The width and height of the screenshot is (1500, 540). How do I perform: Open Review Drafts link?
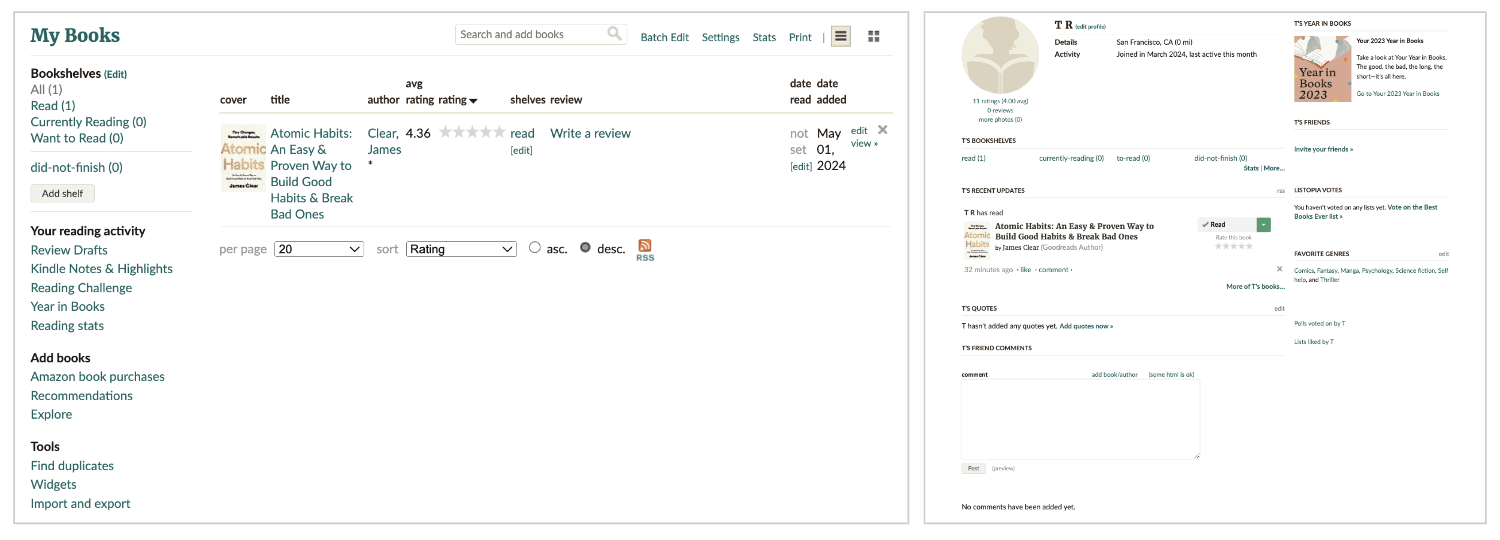[69, 250]
